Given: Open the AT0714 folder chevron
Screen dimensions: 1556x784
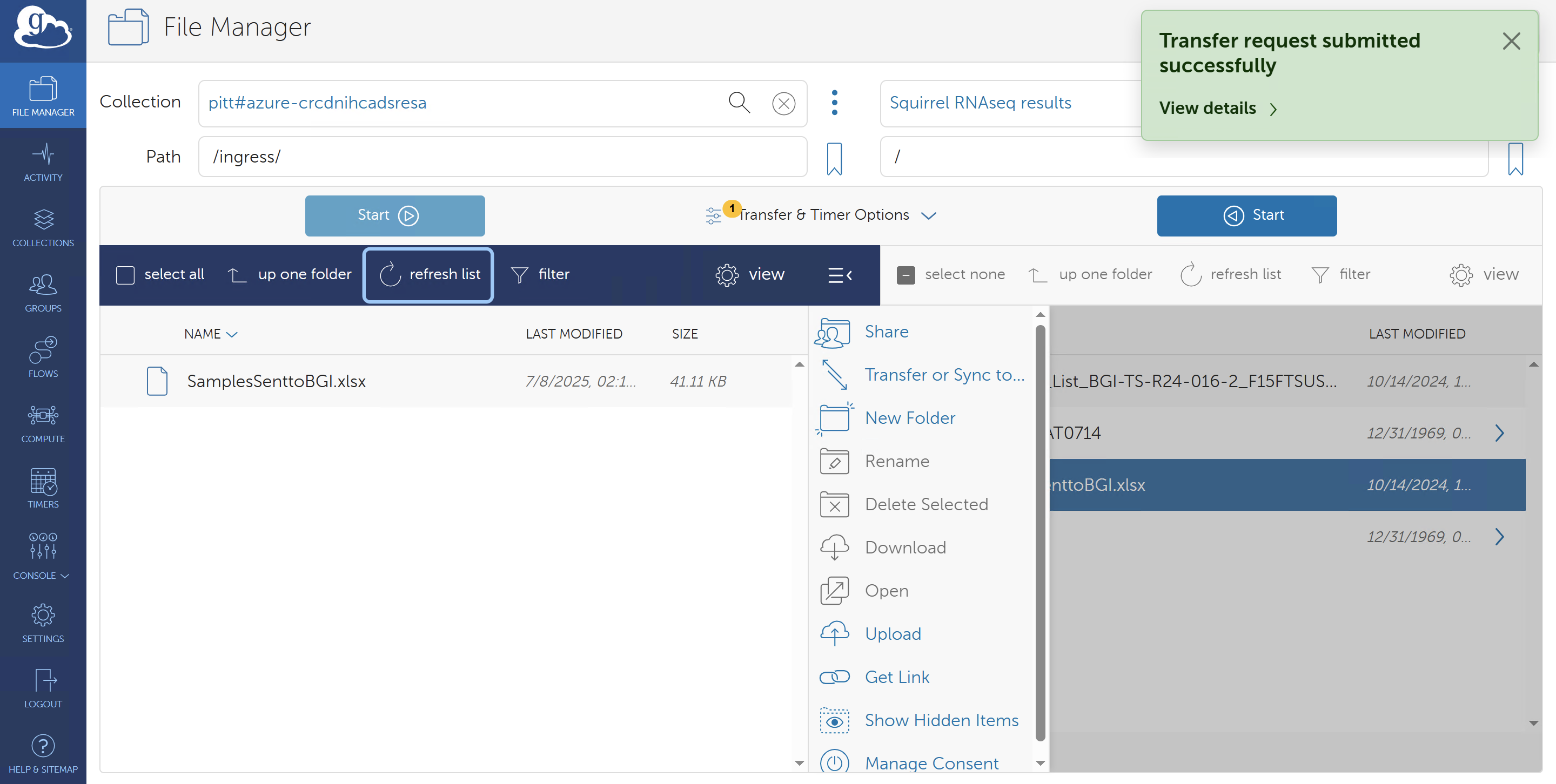Looking at the screenshot, I should click(1500, 432).
